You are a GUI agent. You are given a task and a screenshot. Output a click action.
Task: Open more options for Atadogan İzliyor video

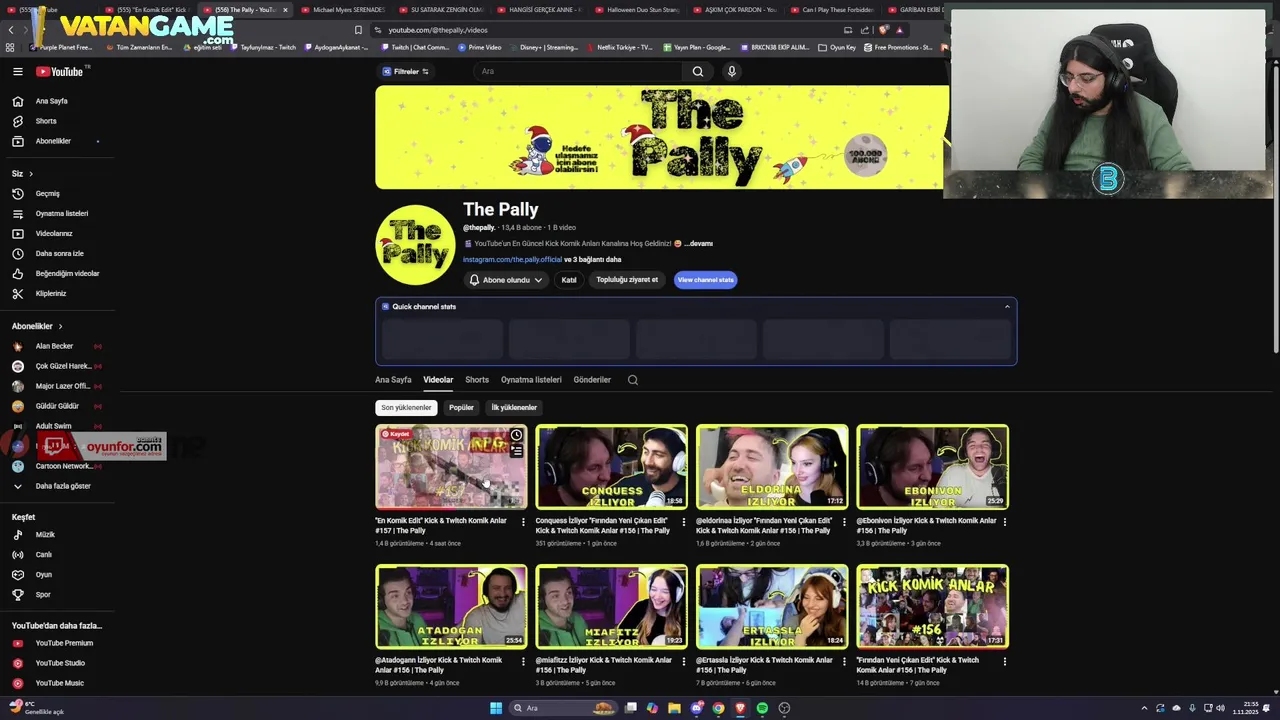[523, 662]
